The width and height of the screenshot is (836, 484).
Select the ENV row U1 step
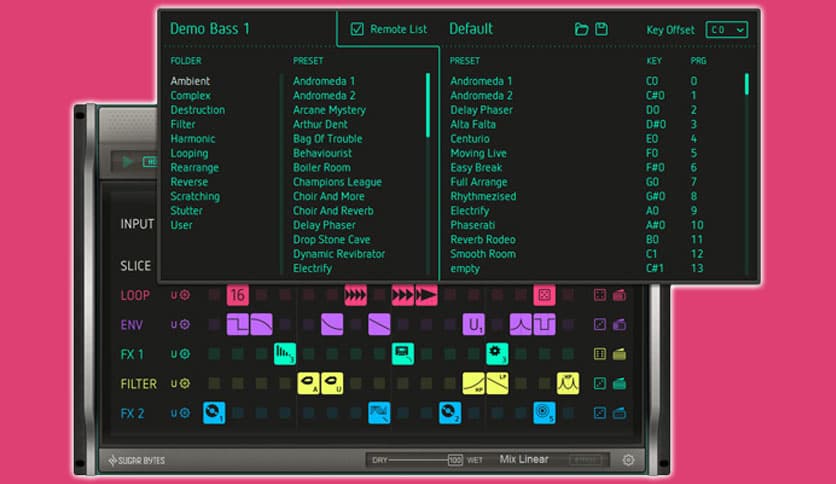(x=473, y=324)
